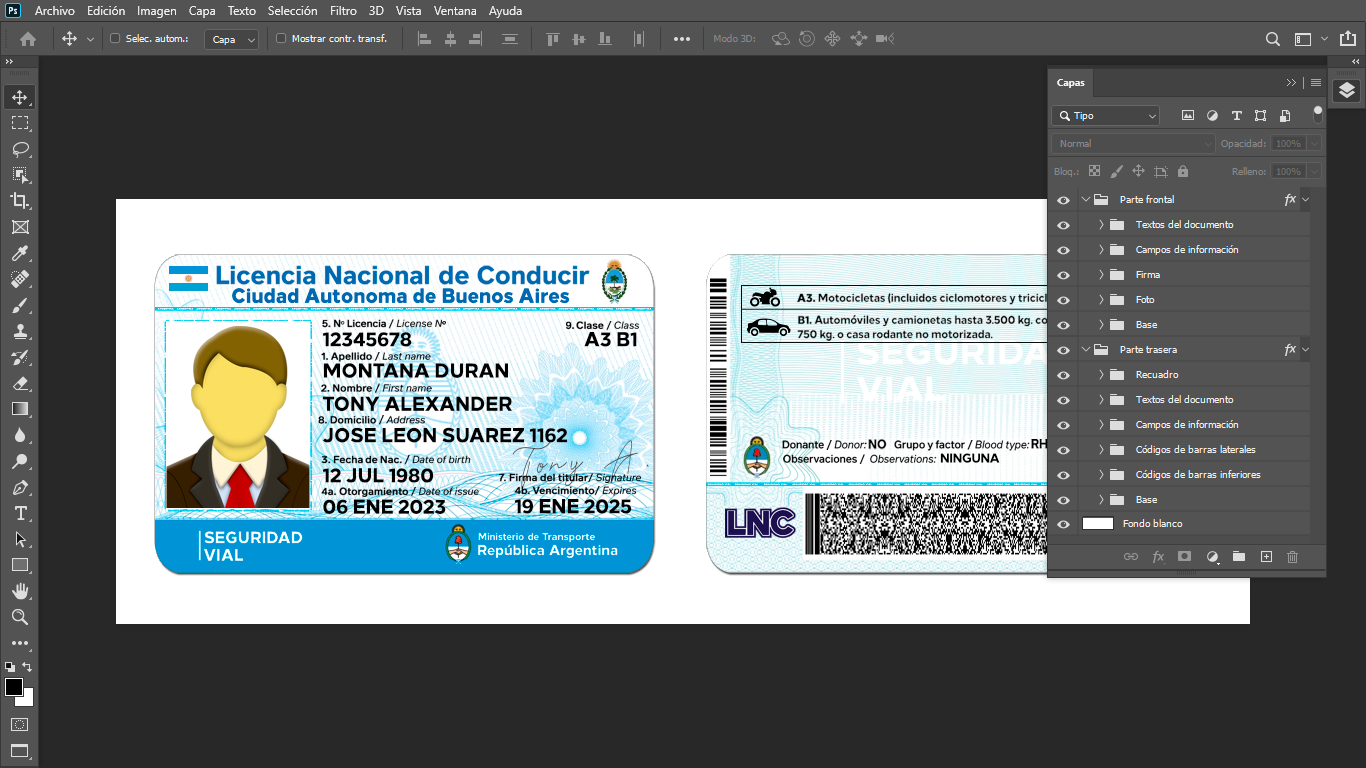Toggle the layer filter on/off switch
This screenshot has width=1366, height=768.
tap(1318, 115)
